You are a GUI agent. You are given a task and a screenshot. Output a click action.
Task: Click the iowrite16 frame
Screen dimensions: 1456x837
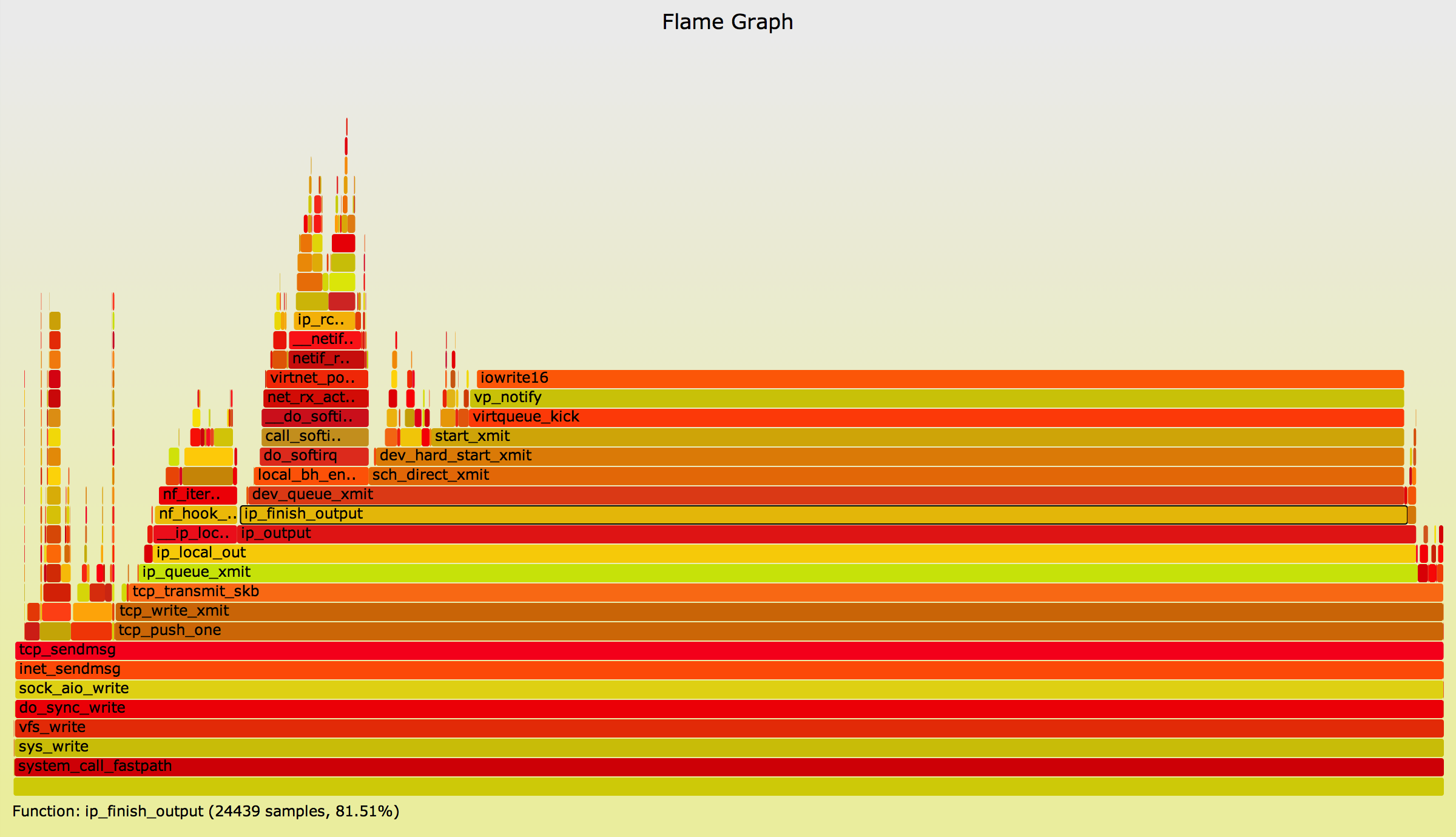click(940, 378)
